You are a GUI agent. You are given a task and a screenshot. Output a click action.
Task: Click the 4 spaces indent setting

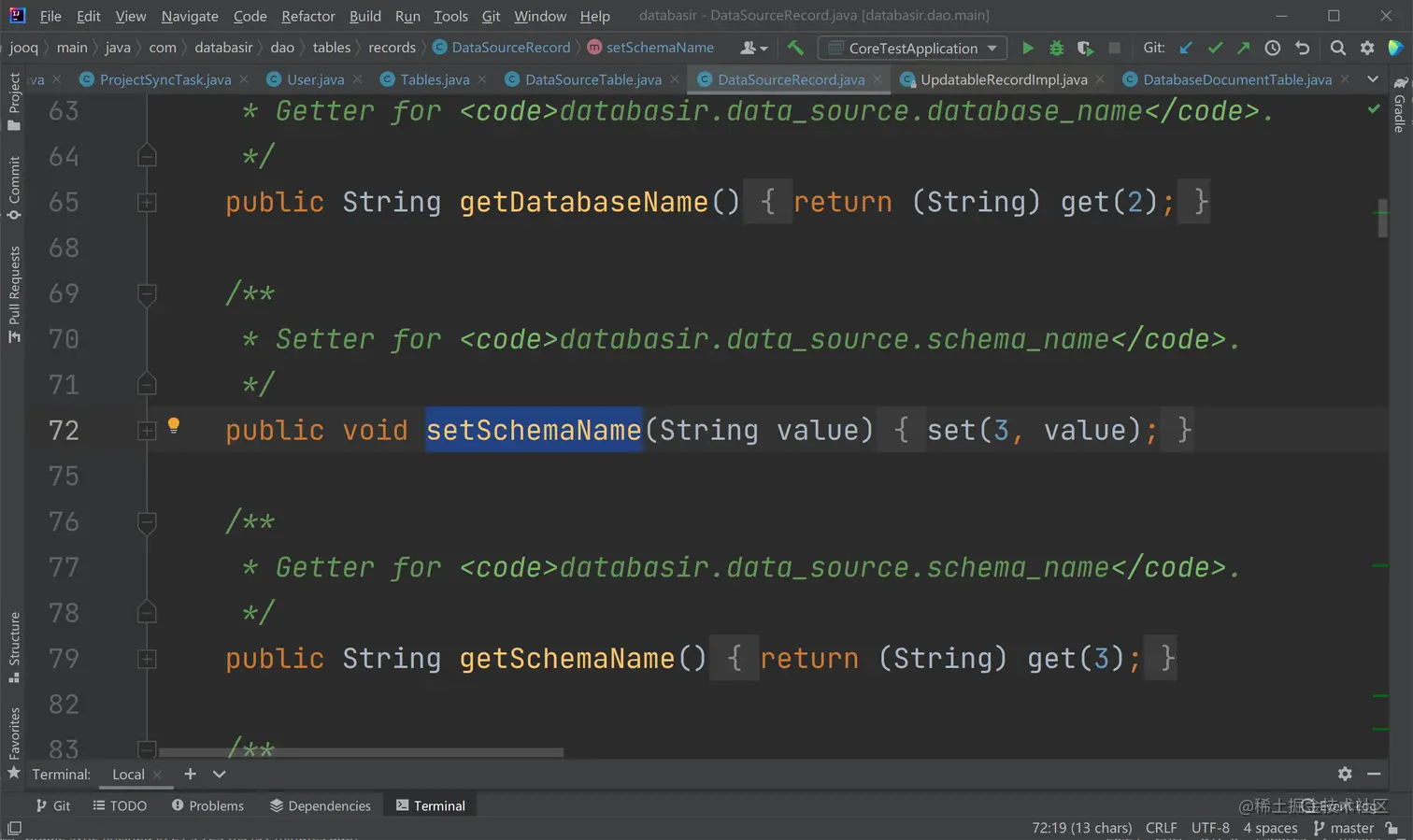(1270, 828)
